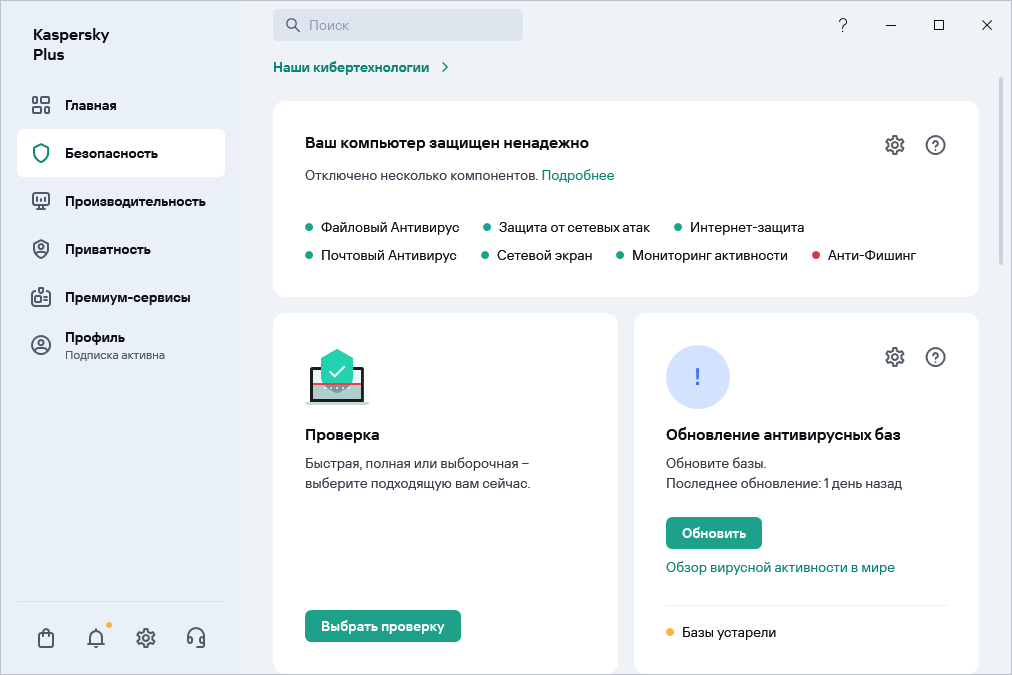Click the Производительность monitor icon

pos(41,201)
